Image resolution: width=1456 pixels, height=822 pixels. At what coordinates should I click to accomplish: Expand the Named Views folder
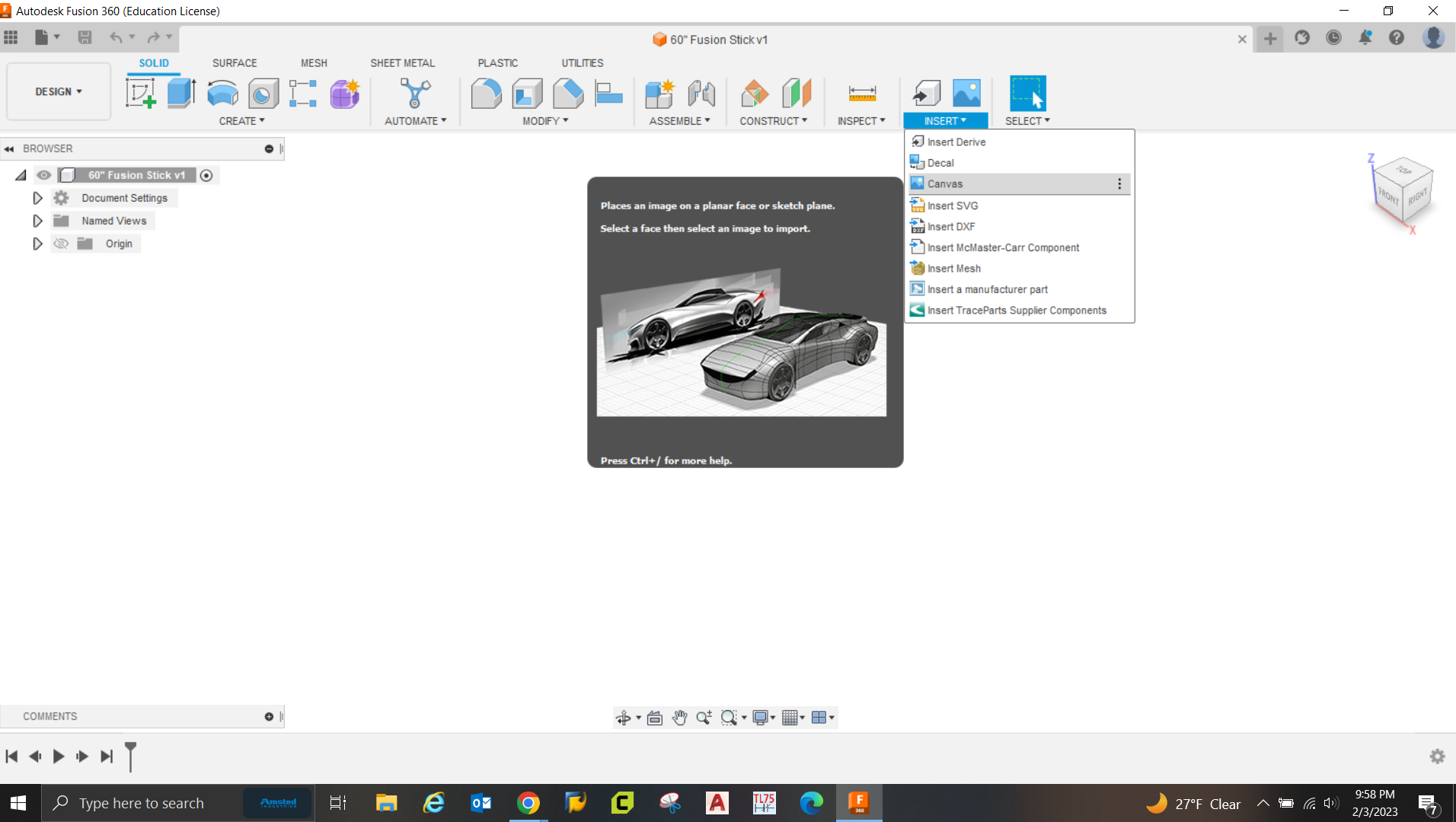(37, 221)
